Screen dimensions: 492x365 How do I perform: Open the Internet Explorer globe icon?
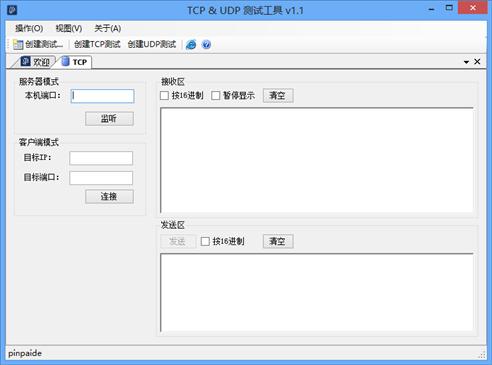click(191, 44)
